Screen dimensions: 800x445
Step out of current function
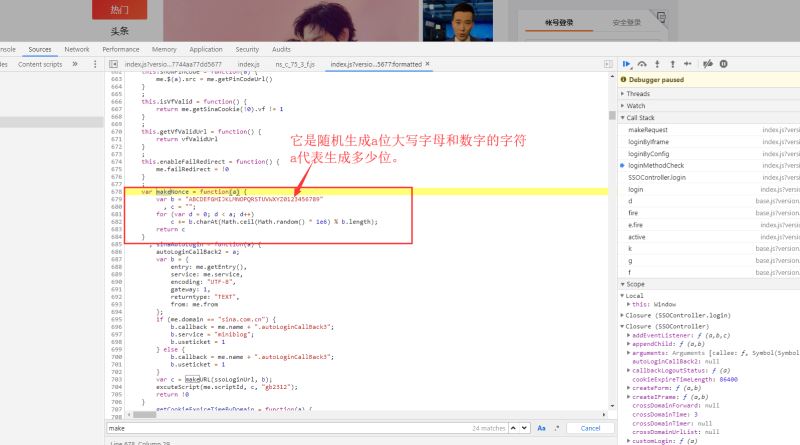coord(672,64)
